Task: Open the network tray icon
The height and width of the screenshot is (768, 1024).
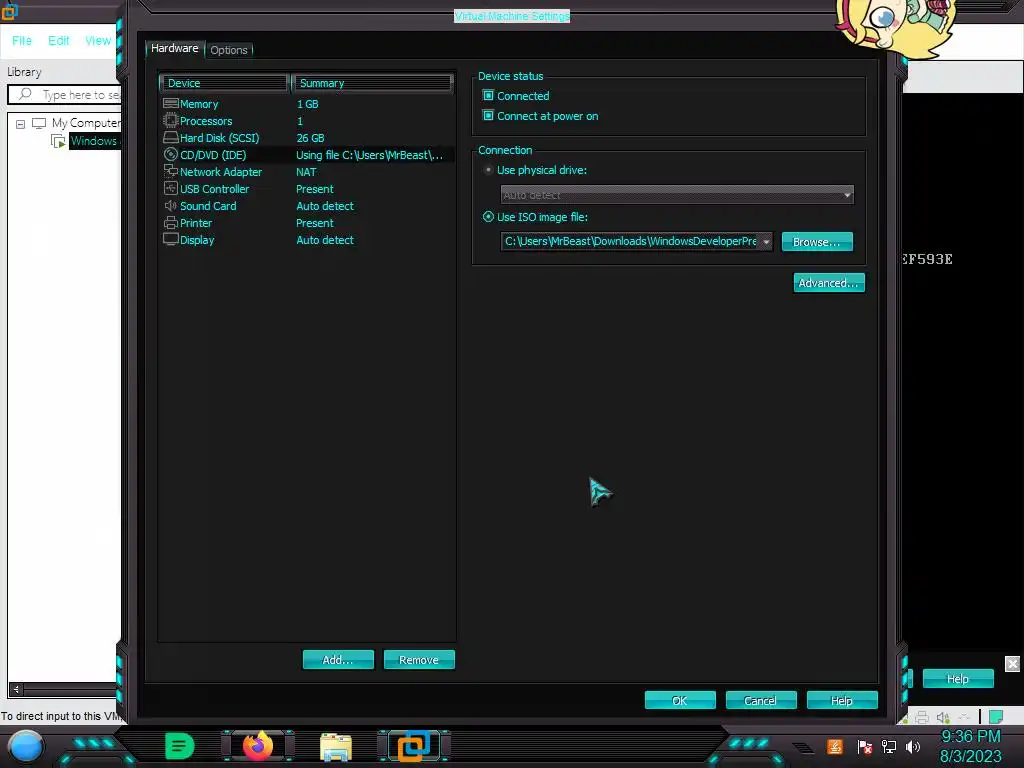Action: pyautogui.click(x=889, y=746)
